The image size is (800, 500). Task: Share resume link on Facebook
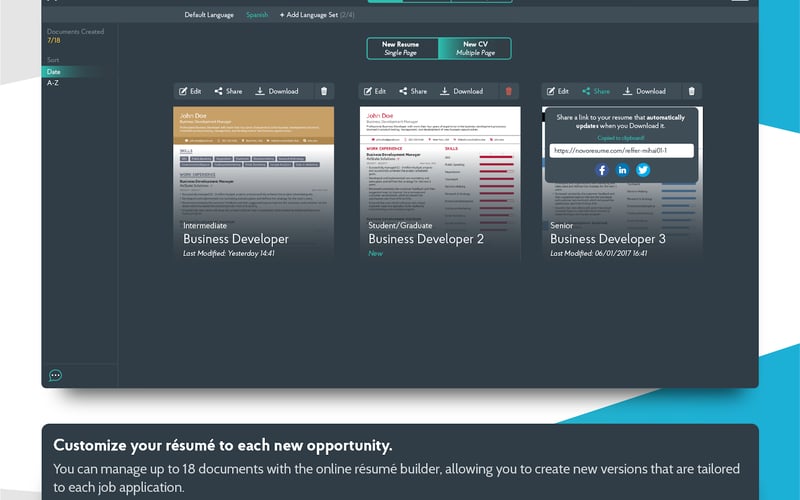[602, 170]
